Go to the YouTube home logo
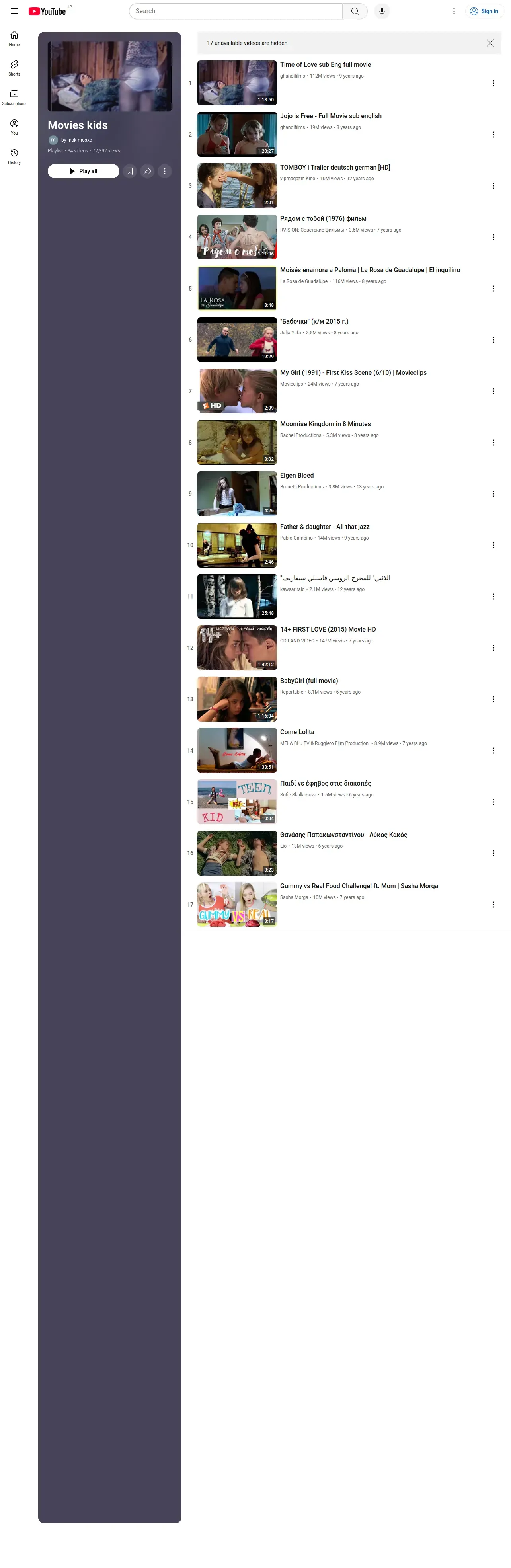Viewport: 511px width, 1568px height. 47,11
